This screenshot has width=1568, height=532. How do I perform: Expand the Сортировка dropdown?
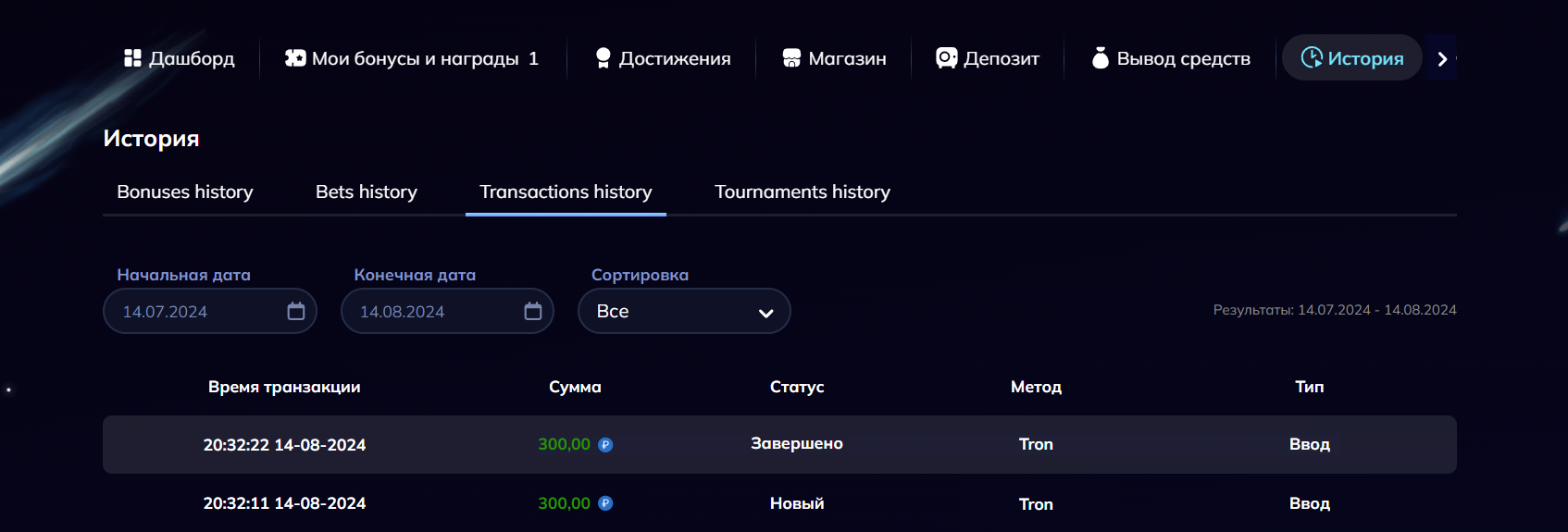[x=683, y=311]
